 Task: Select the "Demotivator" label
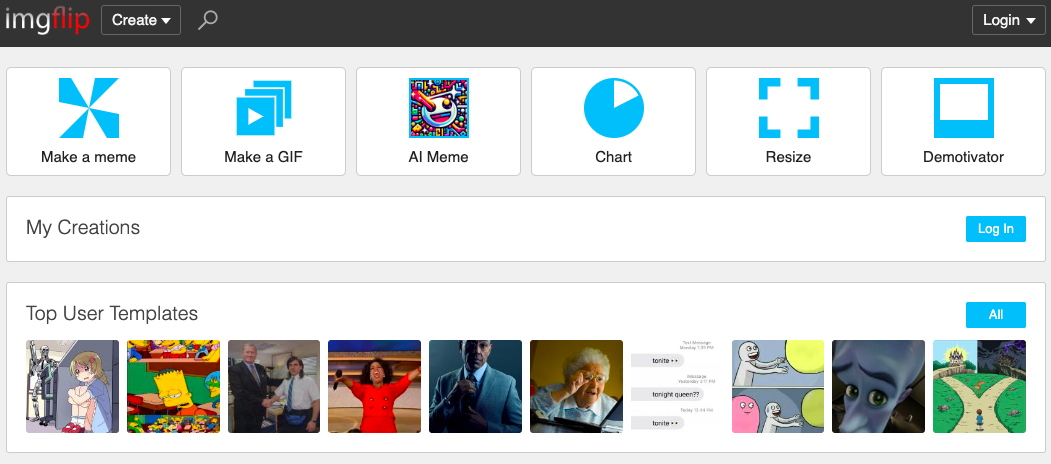point(963,157)
